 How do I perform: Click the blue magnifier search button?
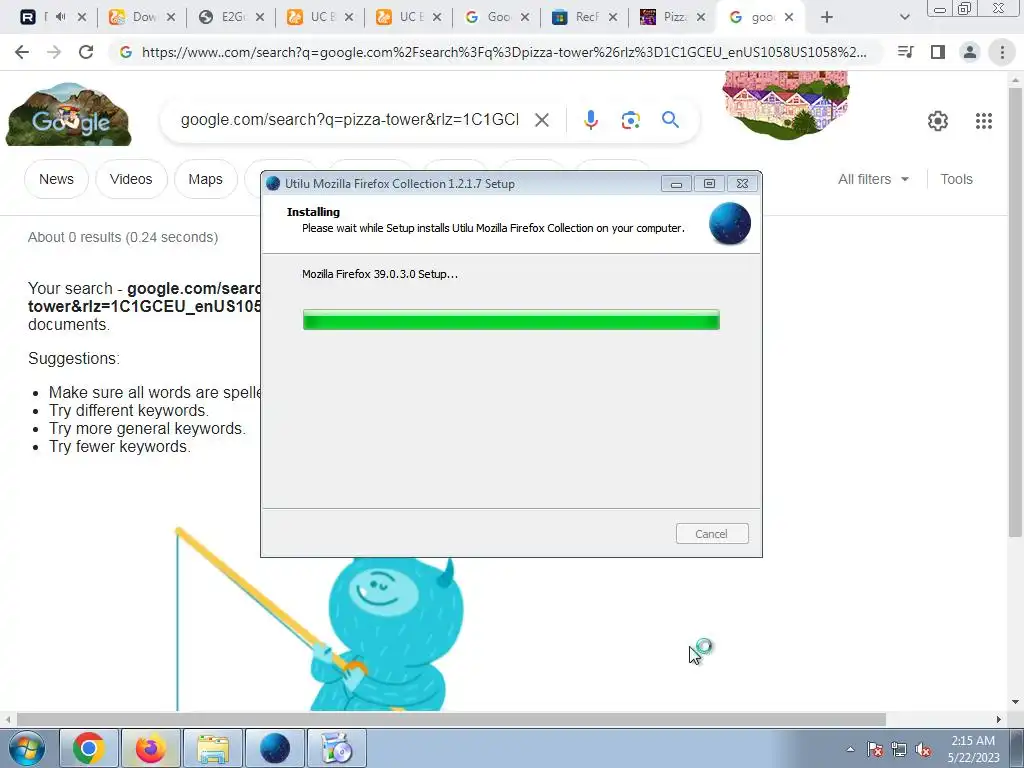670,120
